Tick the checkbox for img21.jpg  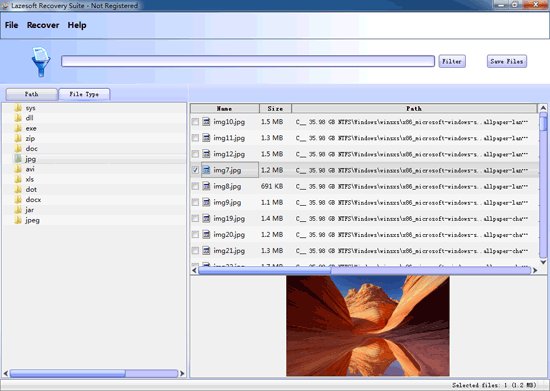pyautogui.click(x=195, y=251)
